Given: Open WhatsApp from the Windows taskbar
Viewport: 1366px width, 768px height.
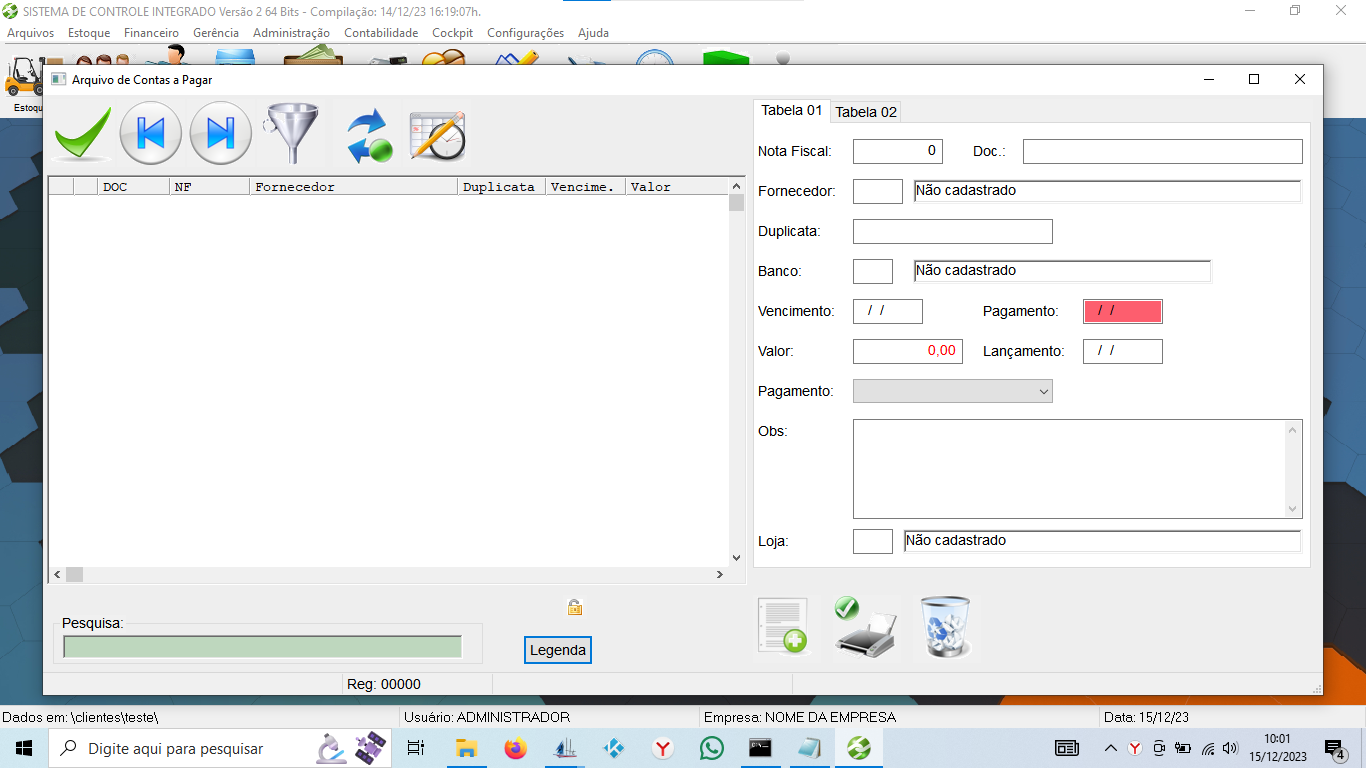Looking at the screenshot, I should [711, 748].
